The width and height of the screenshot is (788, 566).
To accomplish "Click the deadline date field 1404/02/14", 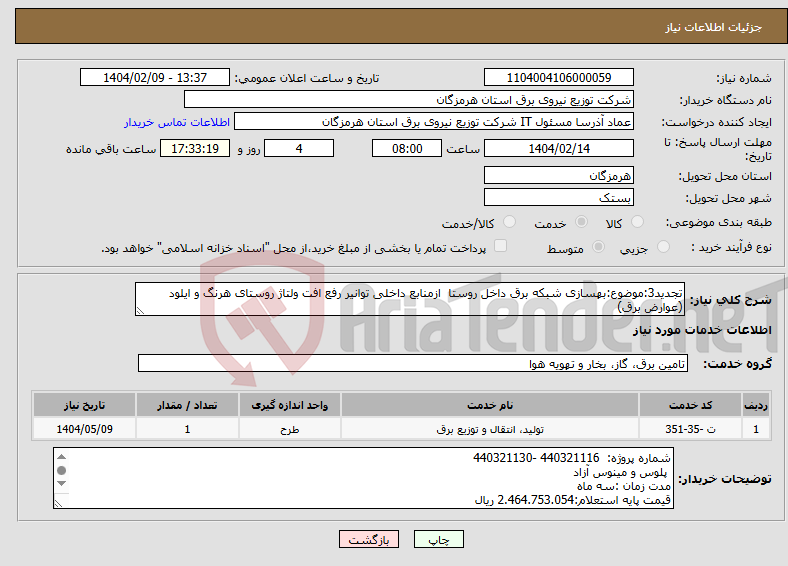I will [x=558, y=149].
